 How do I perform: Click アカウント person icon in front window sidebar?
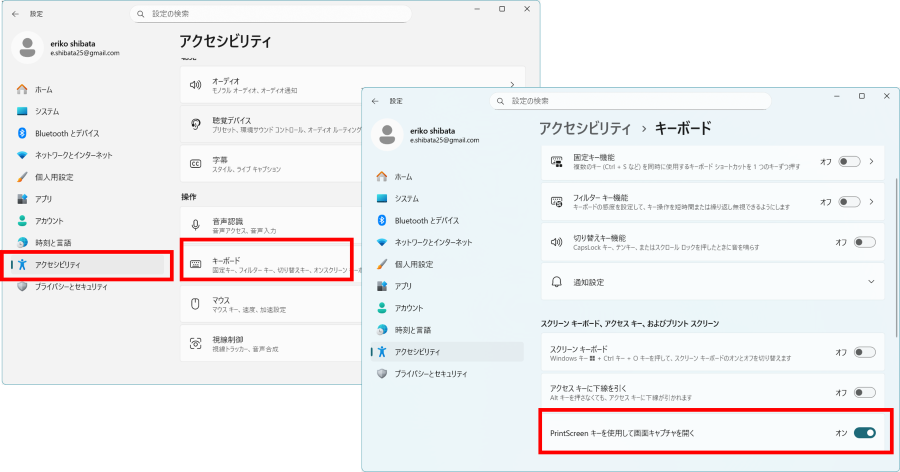click(x=382, y=308)
